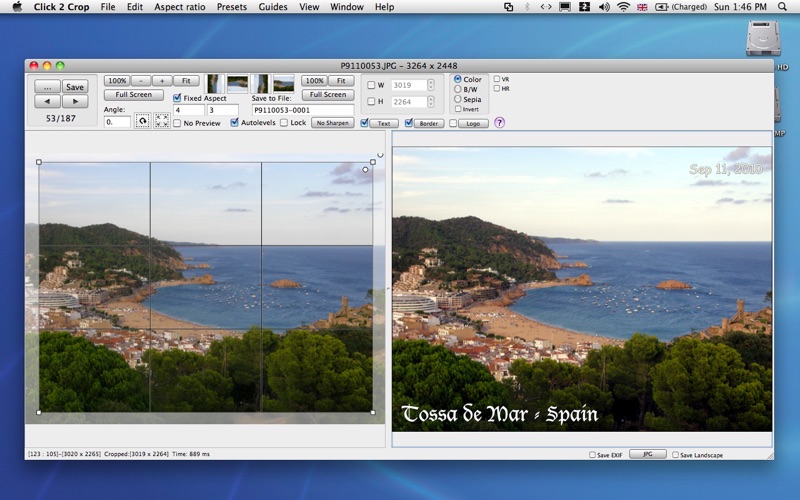Click the Logo settings button
800x500 pixels.
pos(473,123)
